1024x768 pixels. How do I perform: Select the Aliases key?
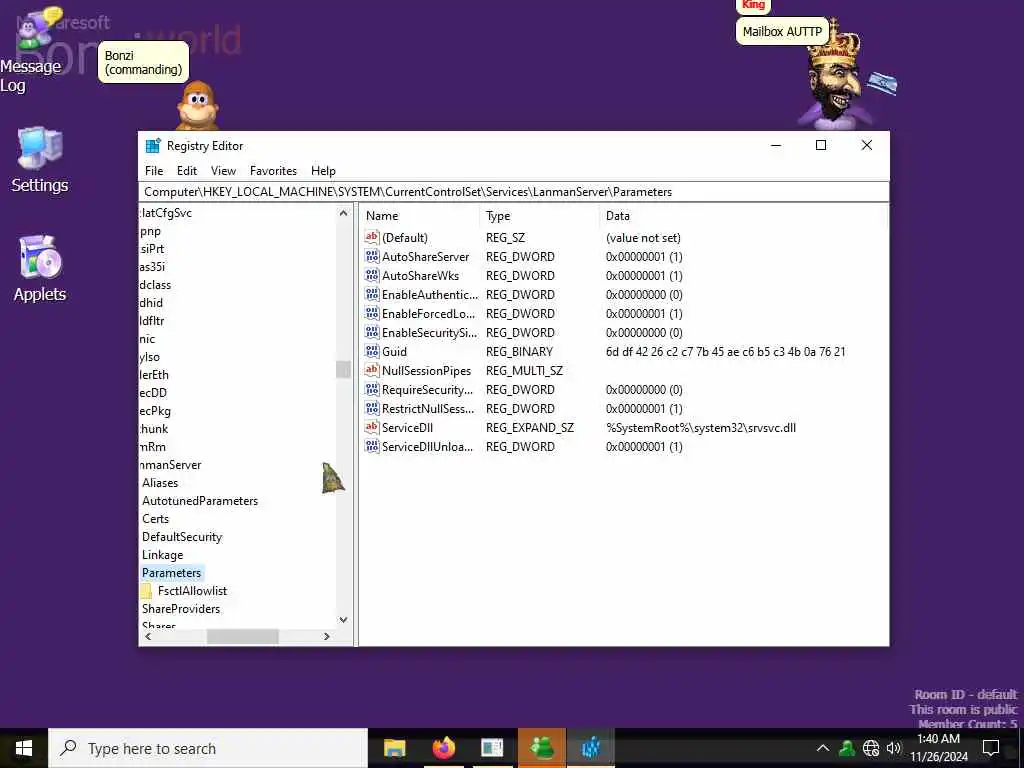click(160, 483)
